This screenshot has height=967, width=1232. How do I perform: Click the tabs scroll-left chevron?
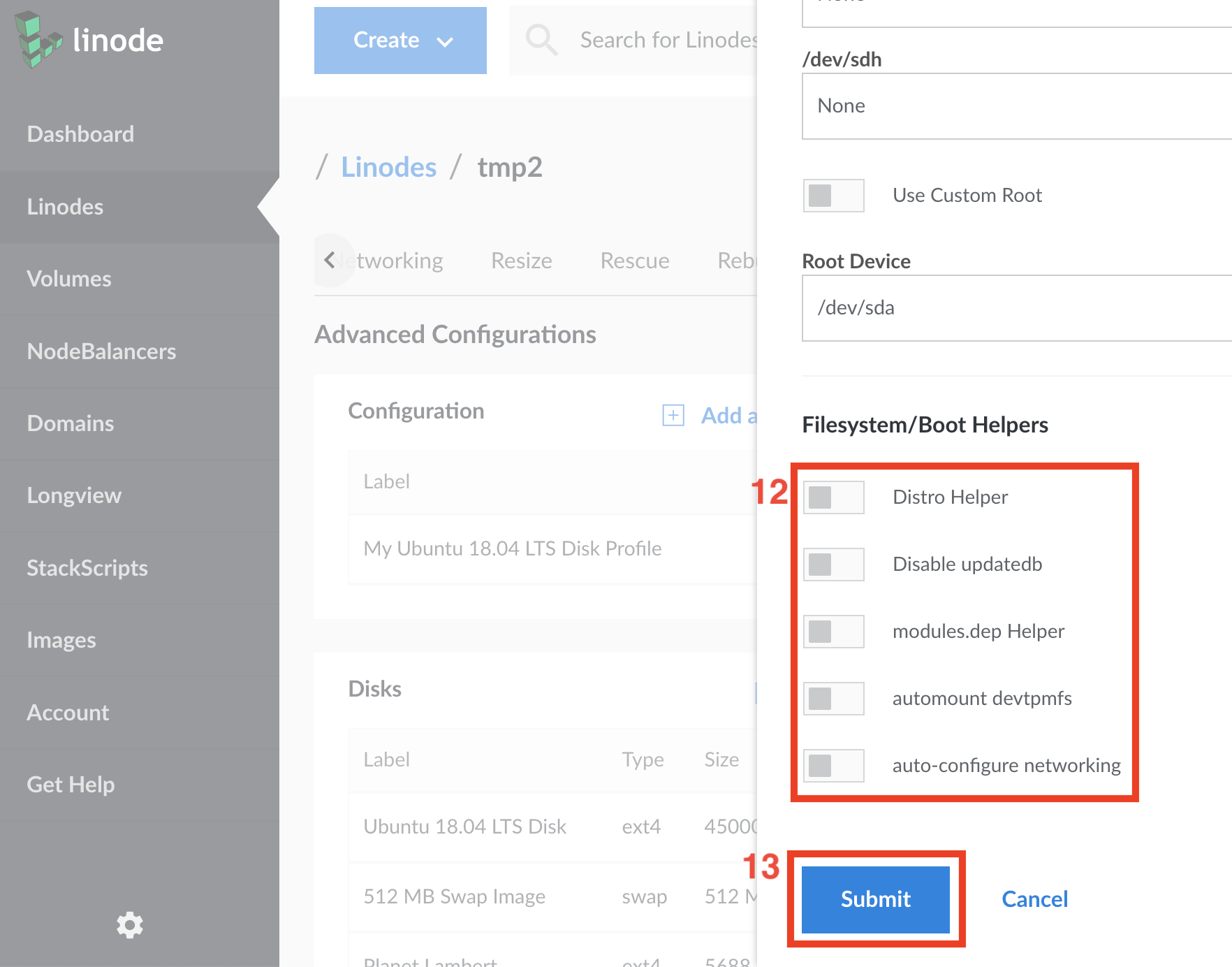(x=330, y=260)
